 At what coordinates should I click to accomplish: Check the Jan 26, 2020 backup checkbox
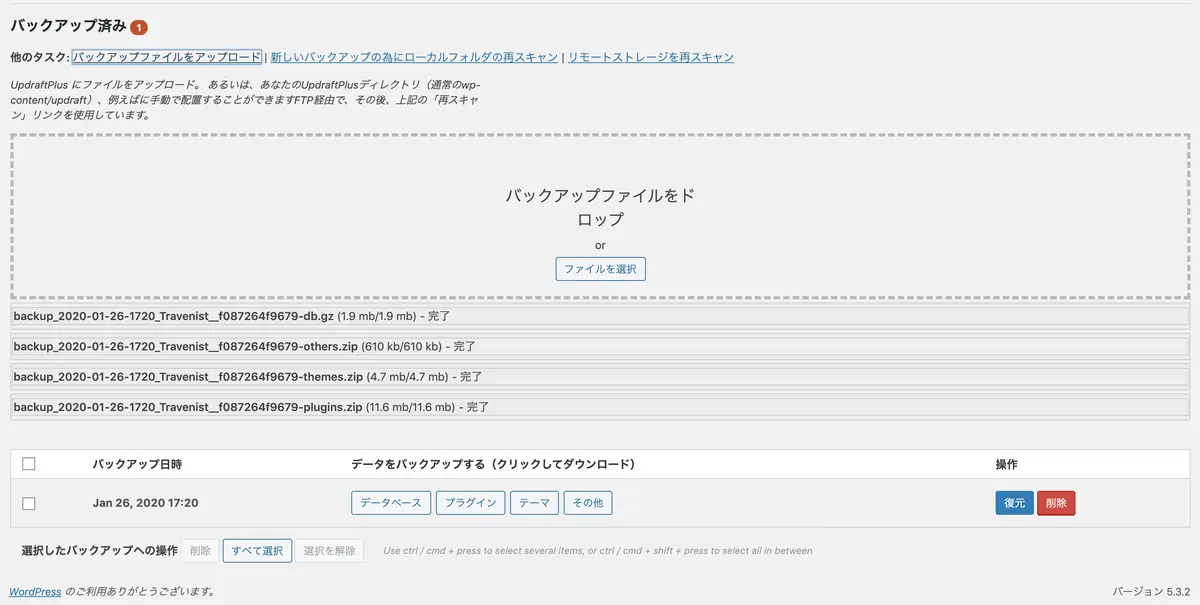28,503
